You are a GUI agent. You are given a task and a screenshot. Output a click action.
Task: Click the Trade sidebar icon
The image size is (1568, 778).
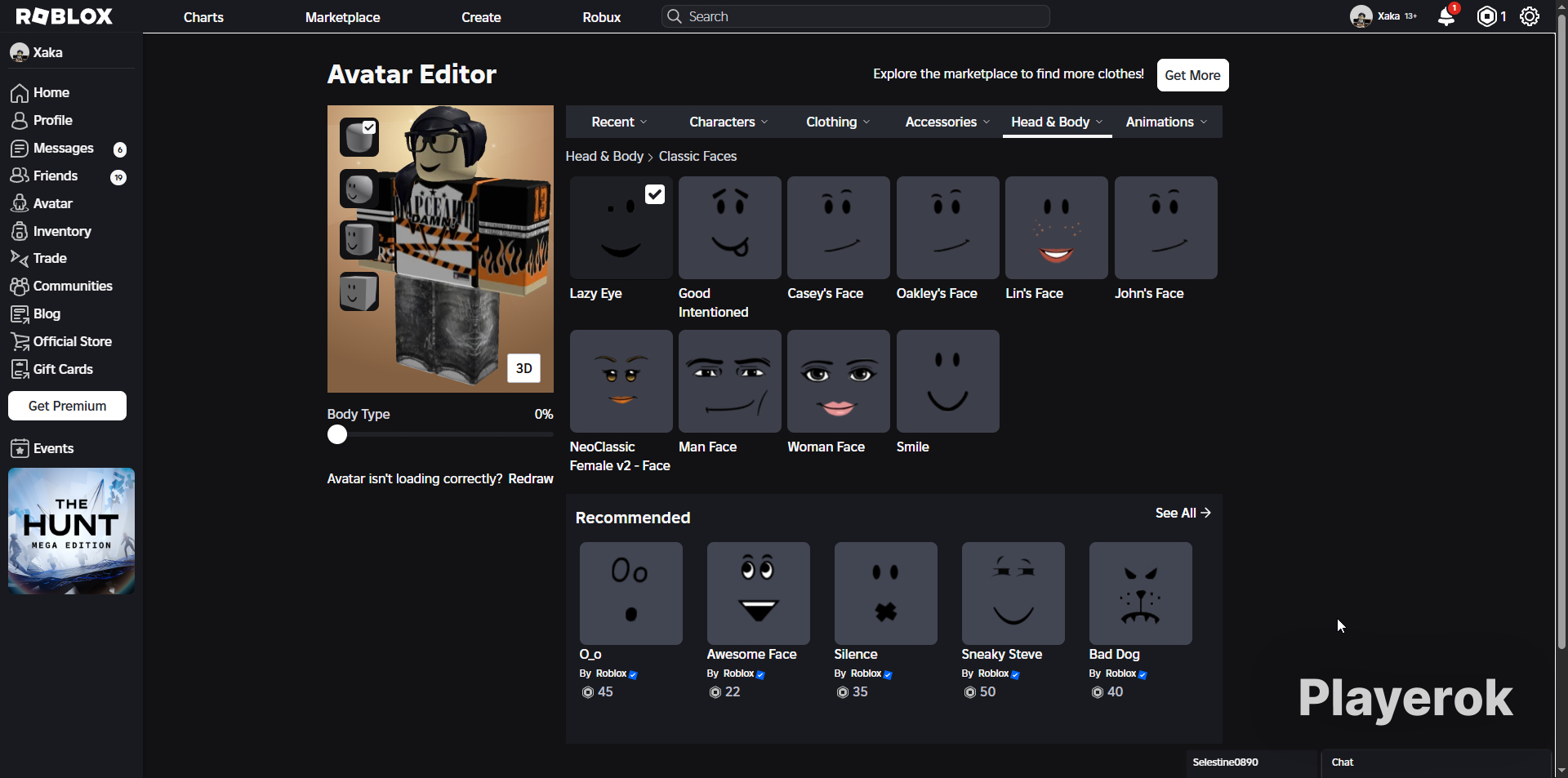coord(20,259)
